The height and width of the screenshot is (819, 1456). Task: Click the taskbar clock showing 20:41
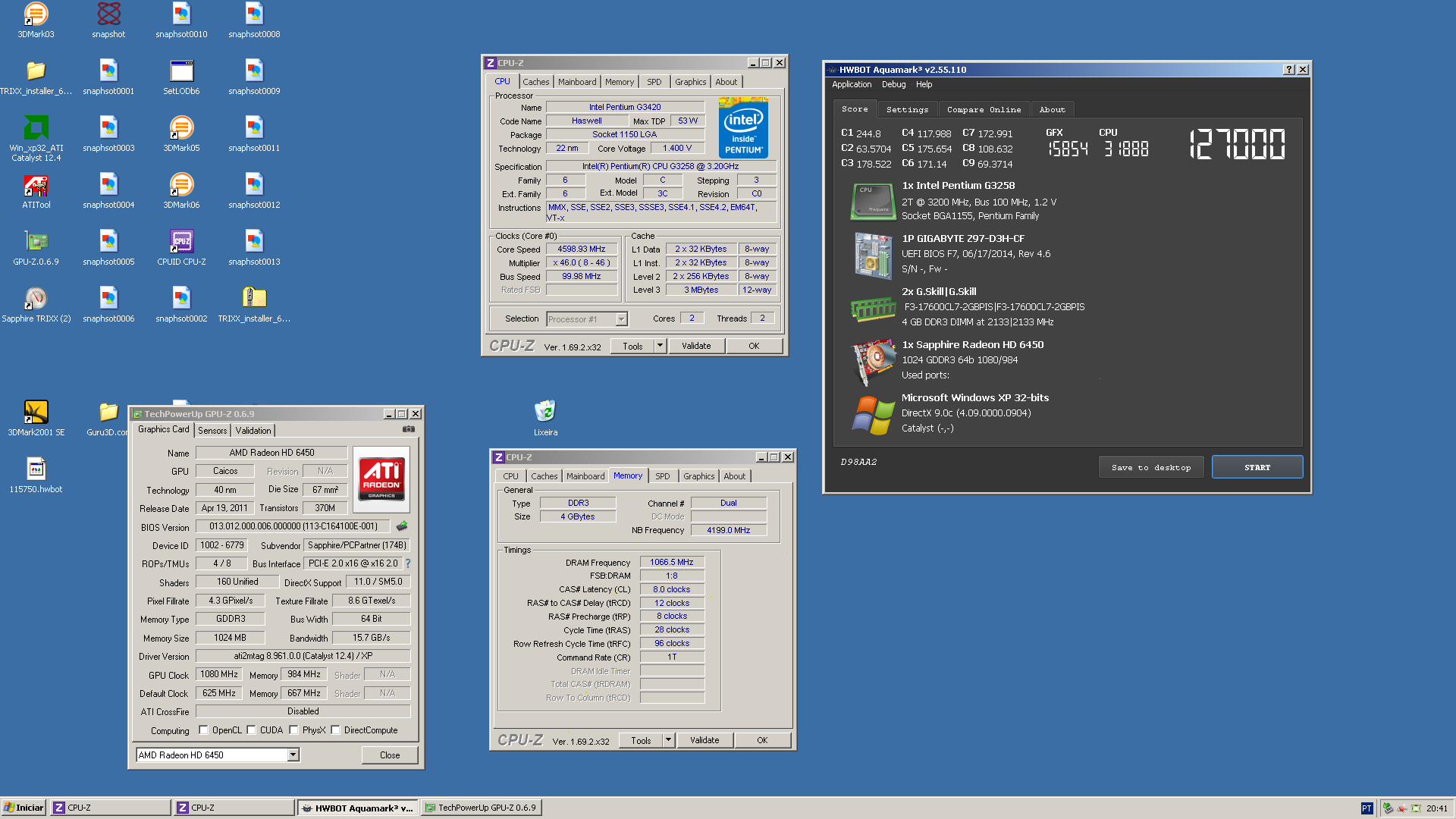tap(1436, 808)
